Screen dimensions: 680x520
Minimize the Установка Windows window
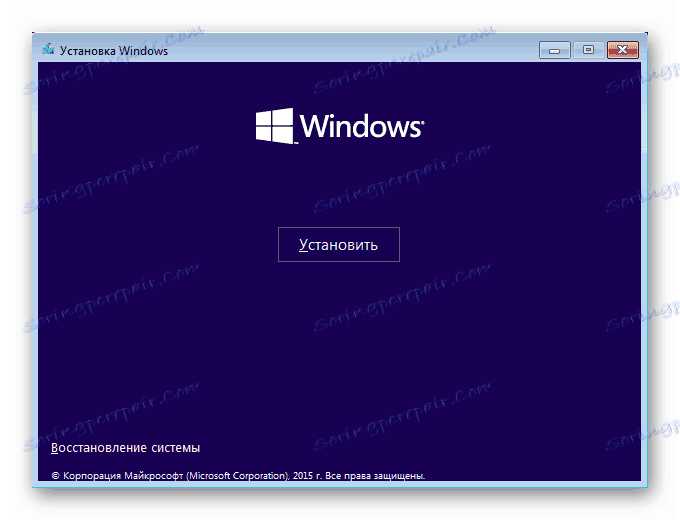(x=555, y=50)
